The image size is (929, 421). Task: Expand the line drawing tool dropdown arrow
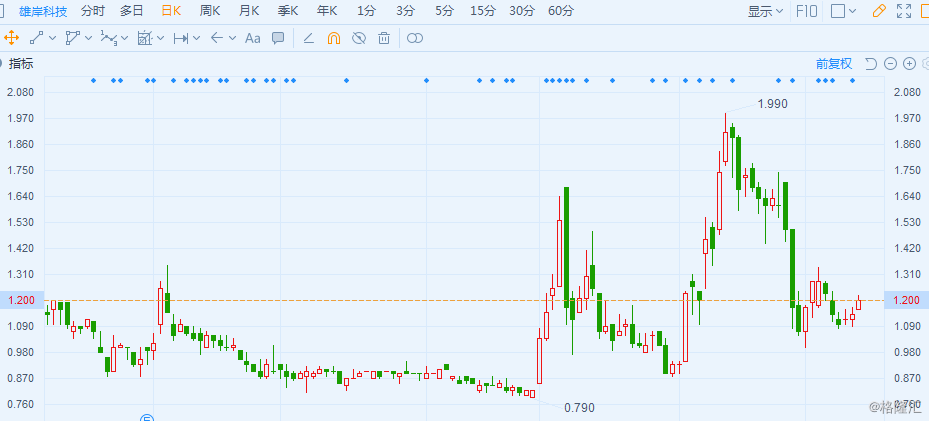pyautogui.click(x=52, y=38)
